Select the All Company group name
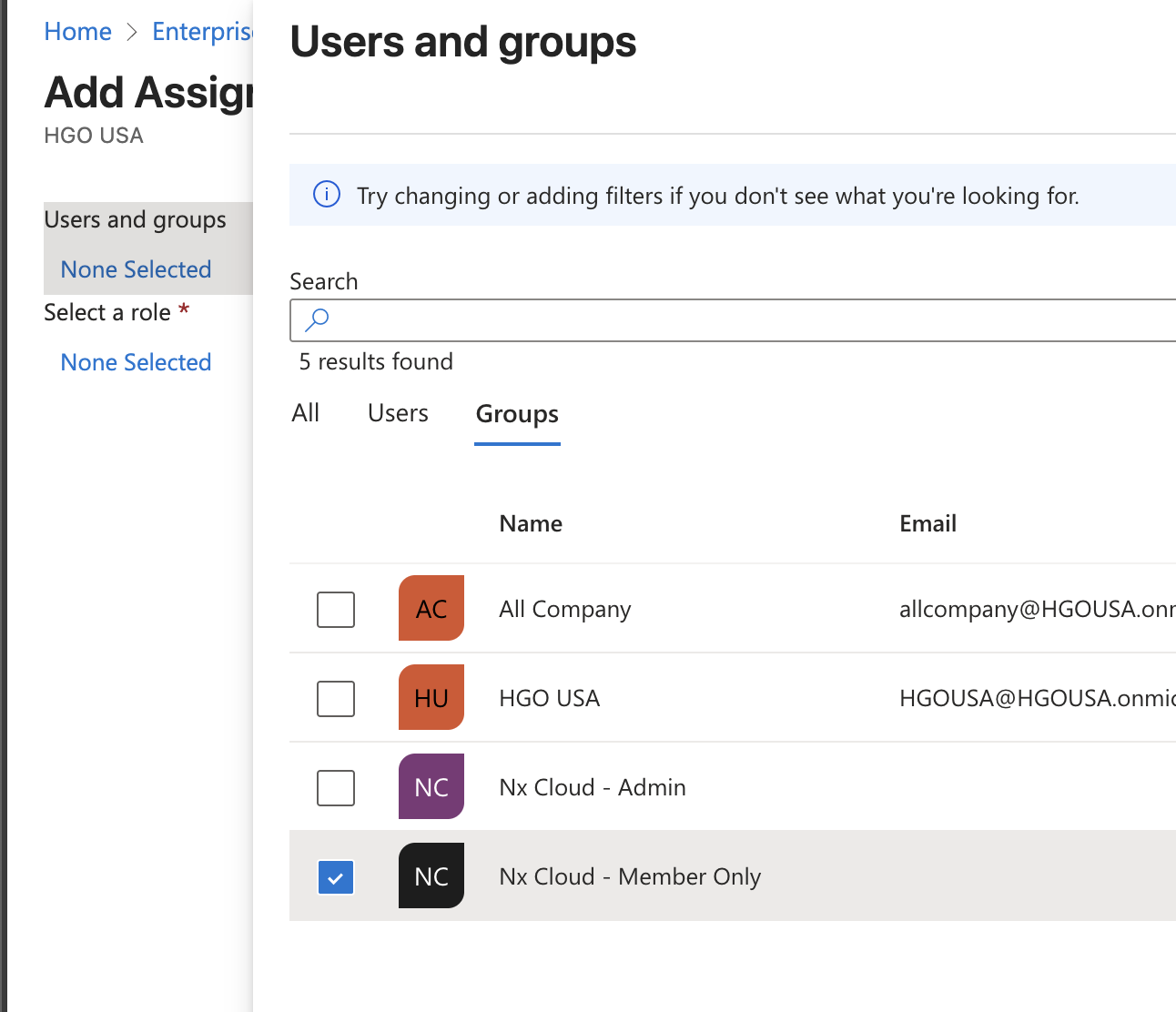1176x1012 pixels. 565,609
